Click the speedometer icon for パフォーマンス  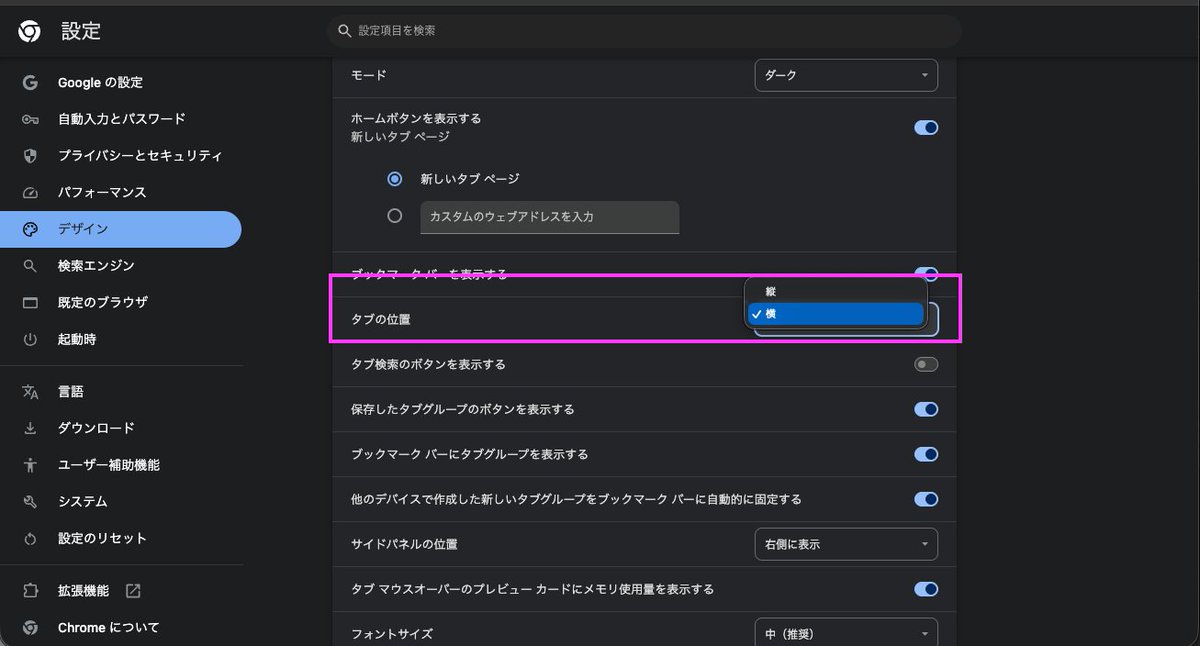pos(30,192)
